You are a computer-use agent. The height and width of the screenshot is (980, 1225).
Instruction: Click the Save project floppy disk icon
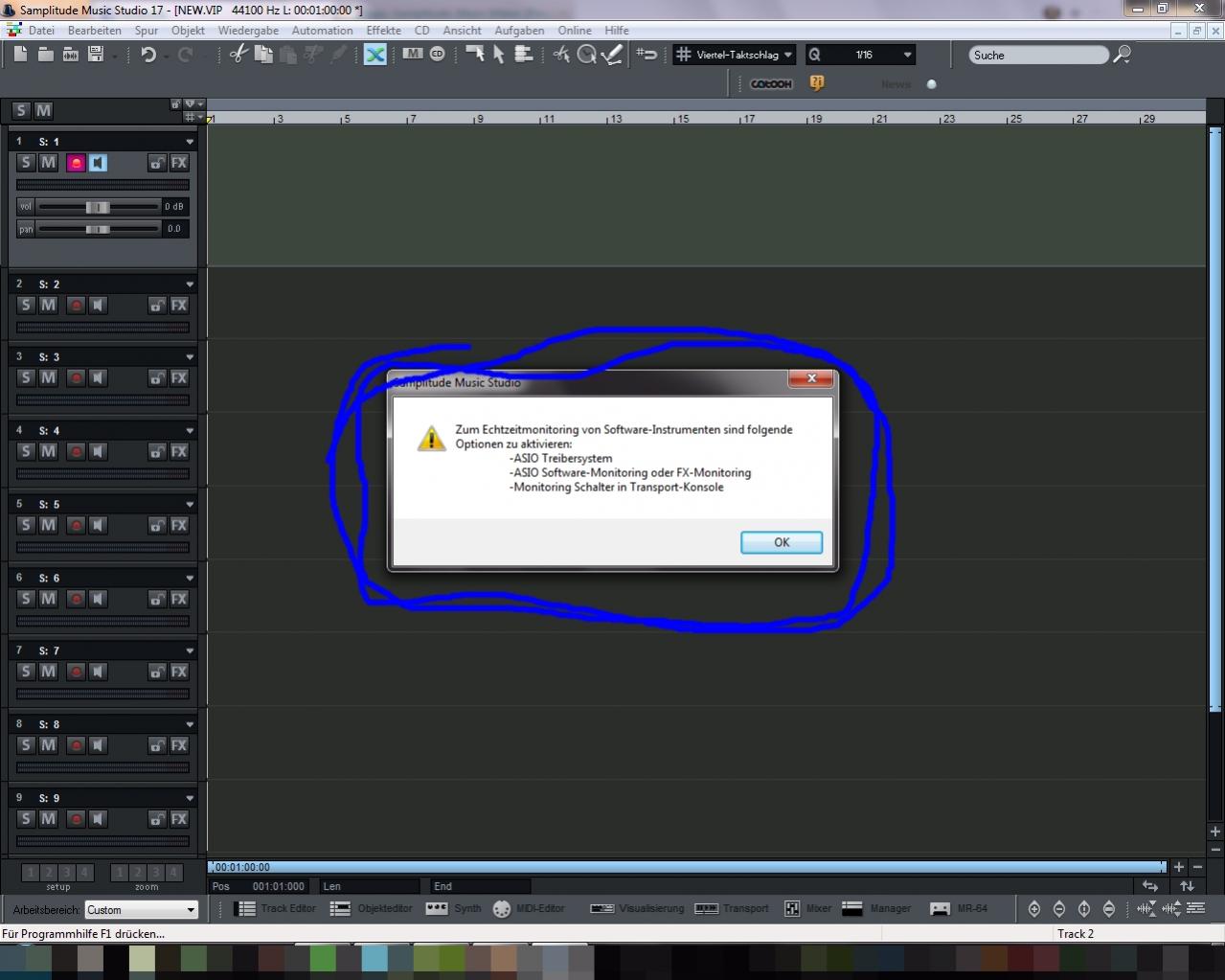click(x=96, y=55)
